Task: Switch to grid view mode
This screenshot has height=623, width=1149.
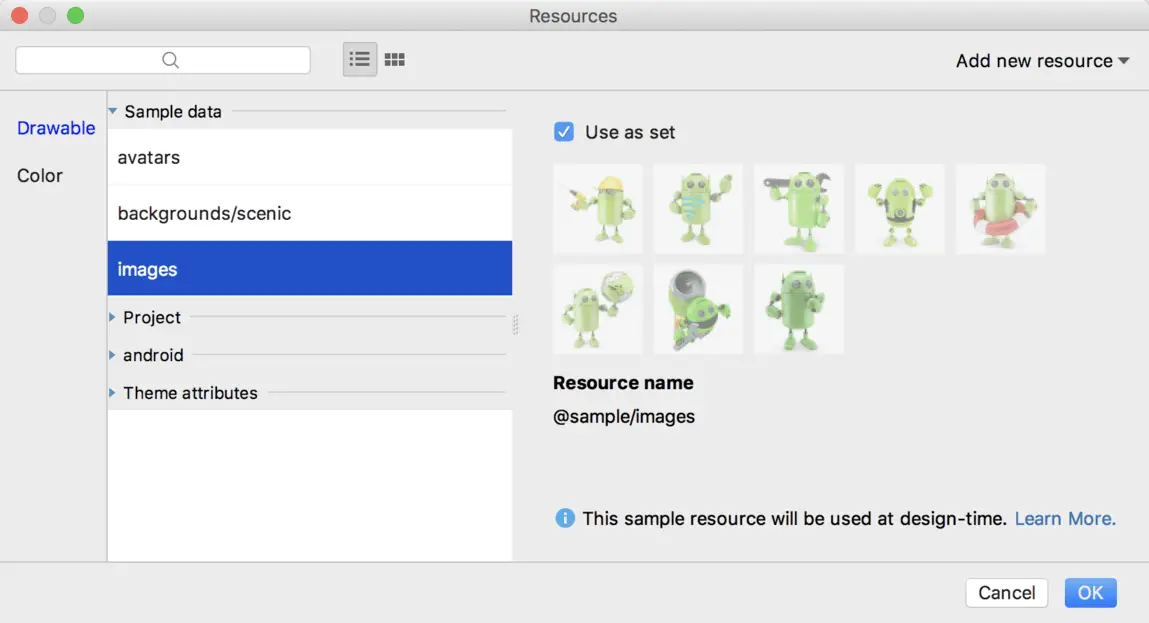Action: pos(395,60)
